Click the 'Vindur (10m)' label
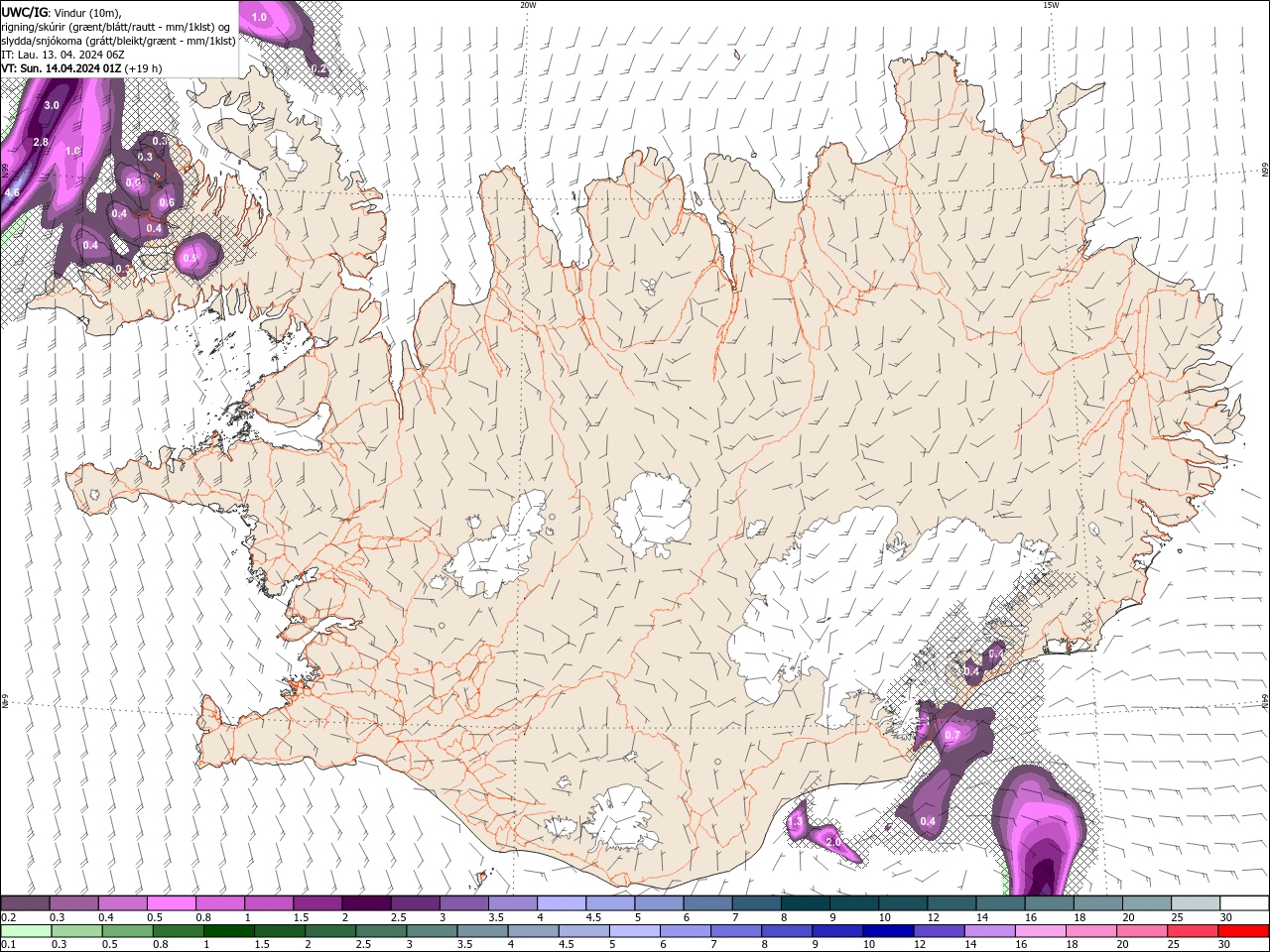1270x952 pixels. coord(88,12)
